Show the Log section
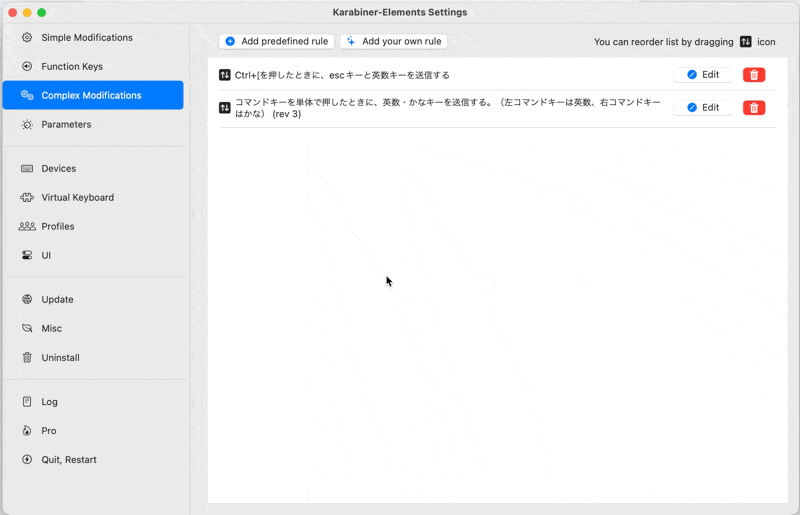800x515 pixels. point(93,402)
